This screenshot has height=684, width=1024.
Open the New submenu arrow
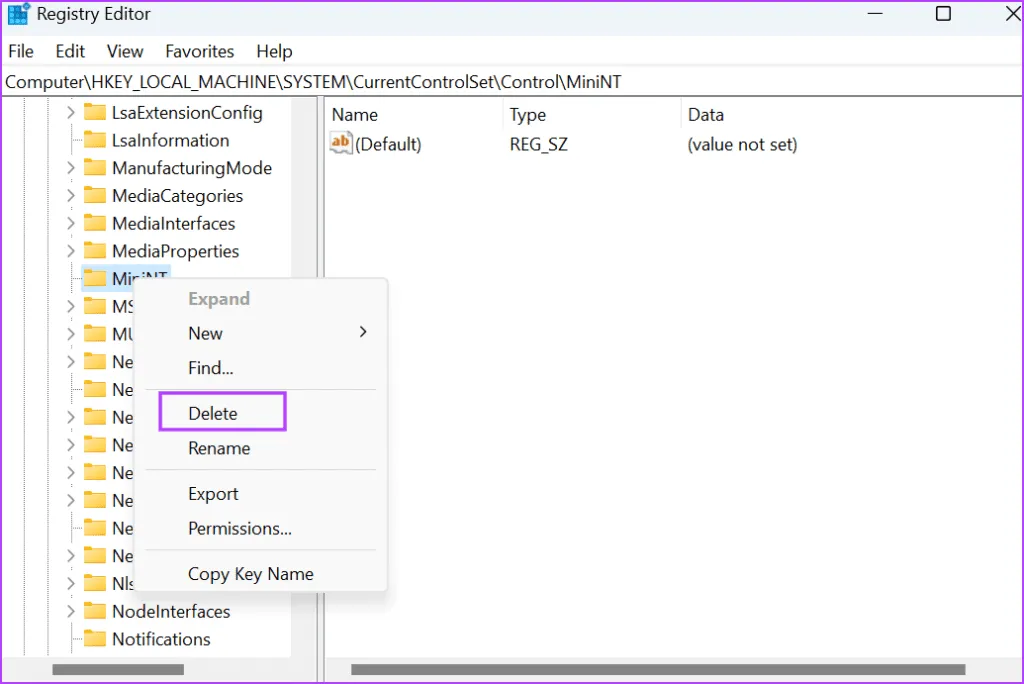point(363,332)
